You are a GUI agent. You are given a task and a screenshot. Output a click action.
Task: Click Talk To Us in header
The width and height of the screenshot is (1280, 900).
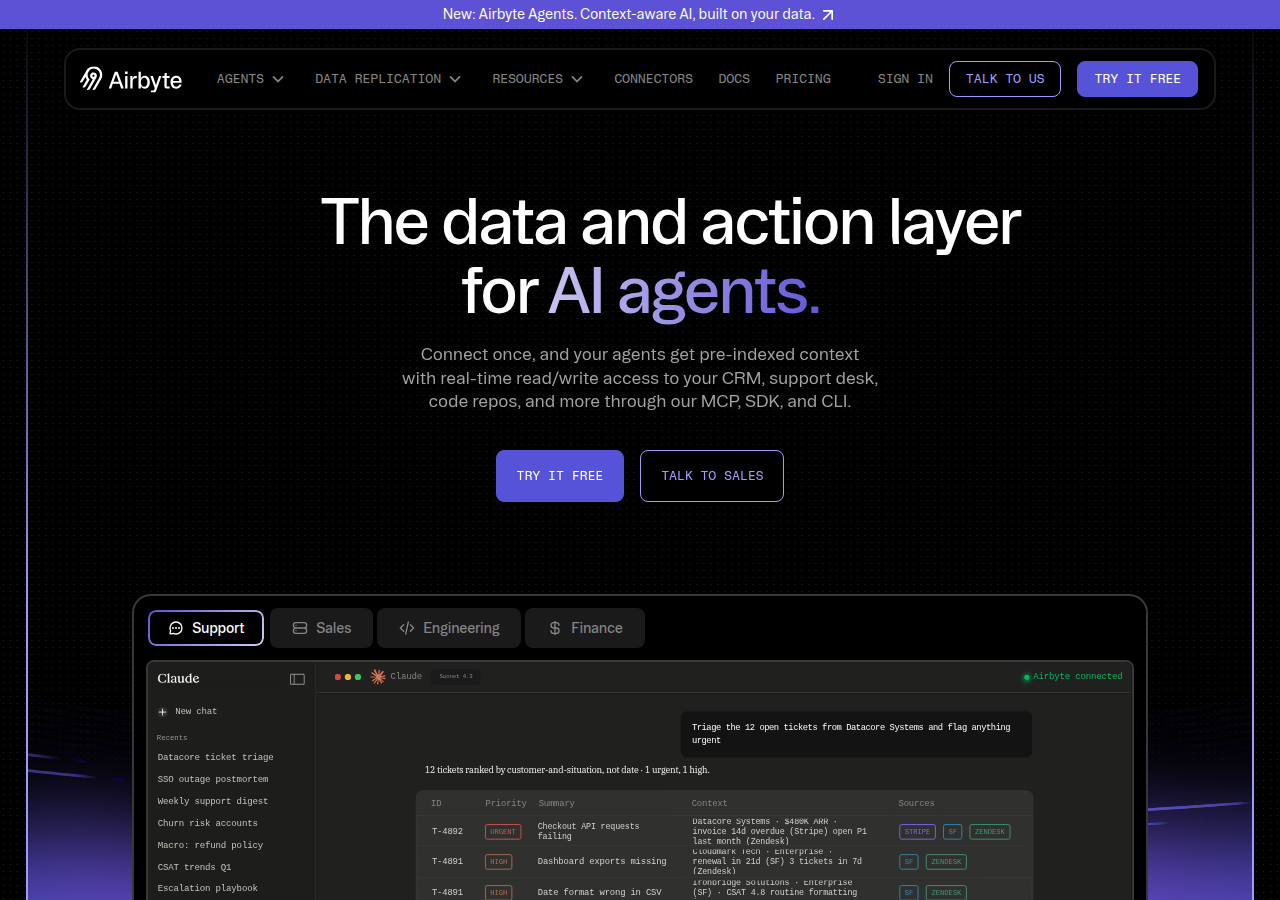1005,79
